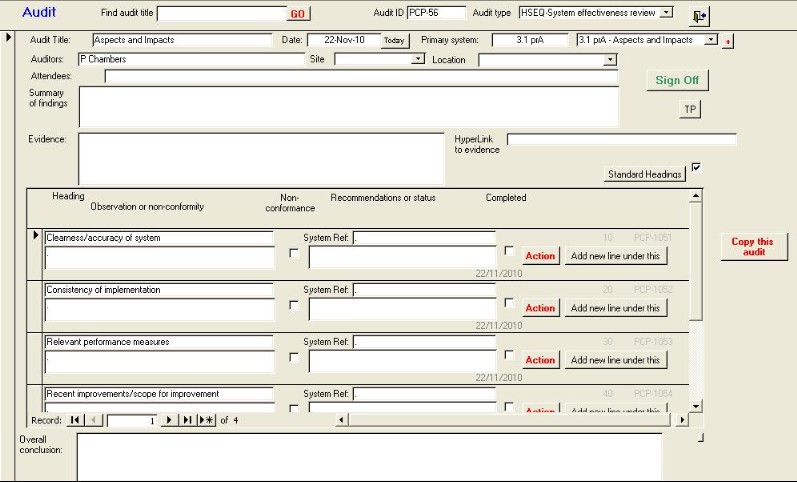797x482 pixels.
Task: Open the Primary system description dropdown
Action: pyautogui.click(x=712, y=40)
